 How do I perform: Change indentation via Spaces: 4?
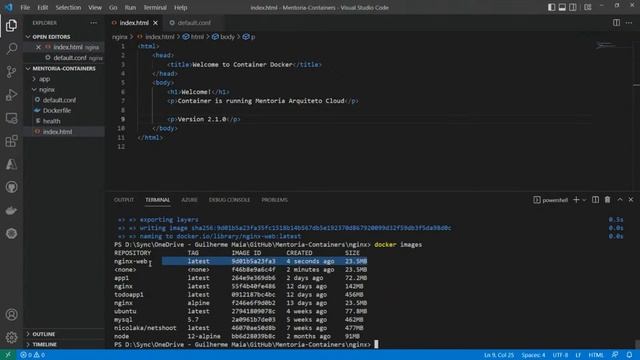point(533,355)
